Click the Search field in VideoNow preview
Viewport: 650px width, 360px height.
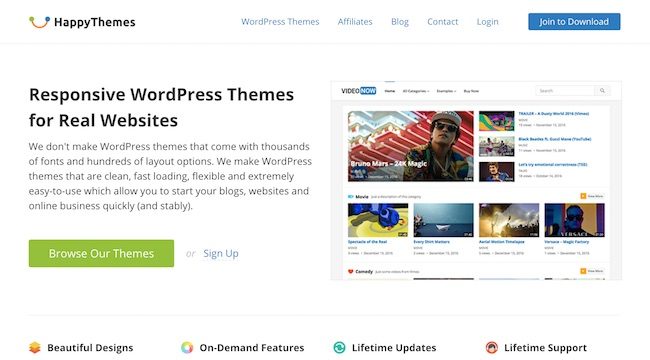565,90
